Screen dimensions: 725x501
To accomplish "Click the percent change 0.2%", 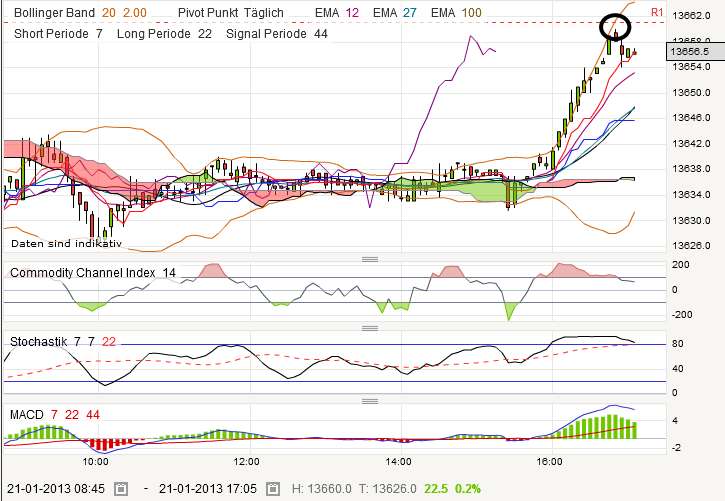I will 468,489.
